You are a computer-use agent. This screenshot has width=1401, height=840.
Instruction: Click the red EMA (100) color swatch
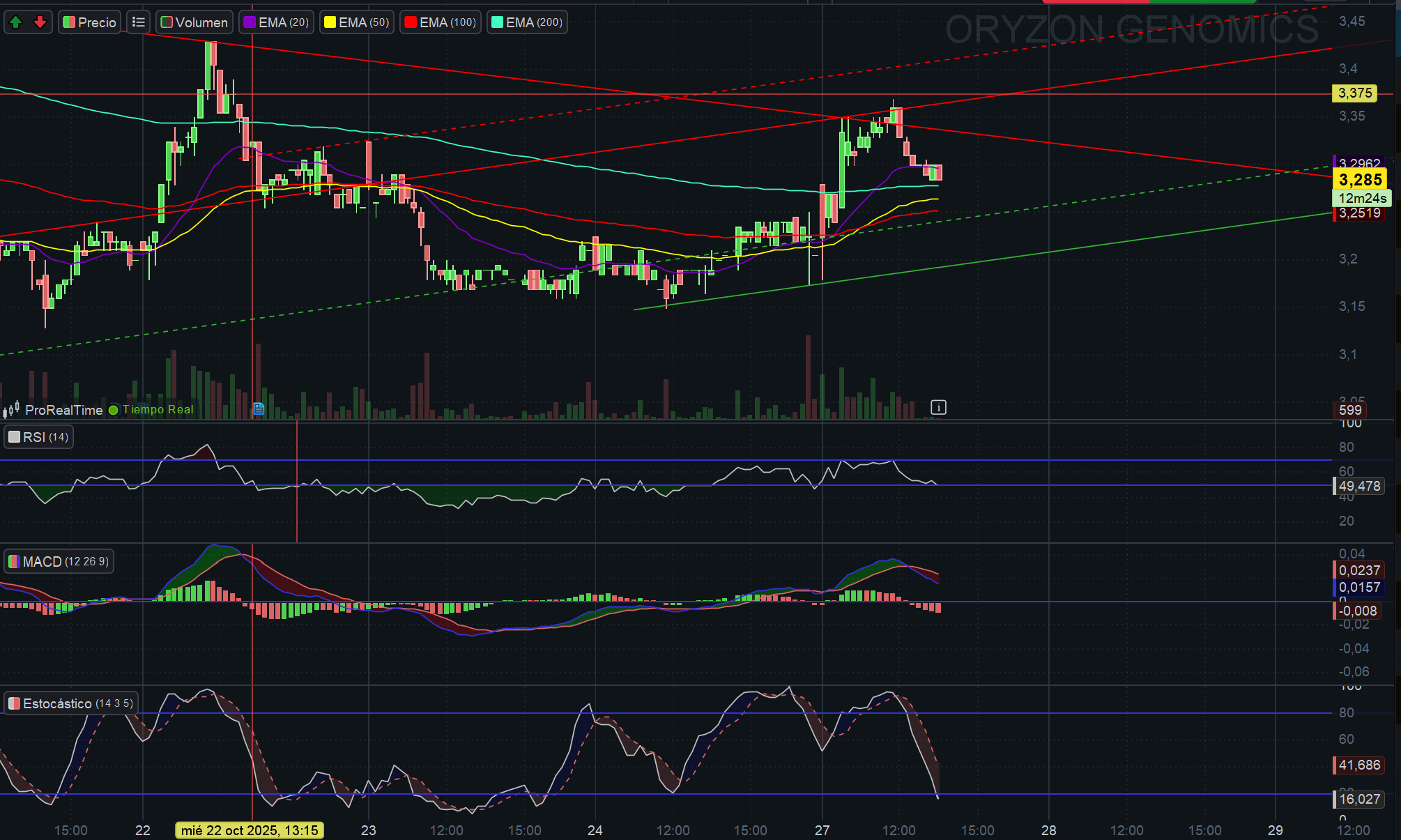(x=411, y=22)
